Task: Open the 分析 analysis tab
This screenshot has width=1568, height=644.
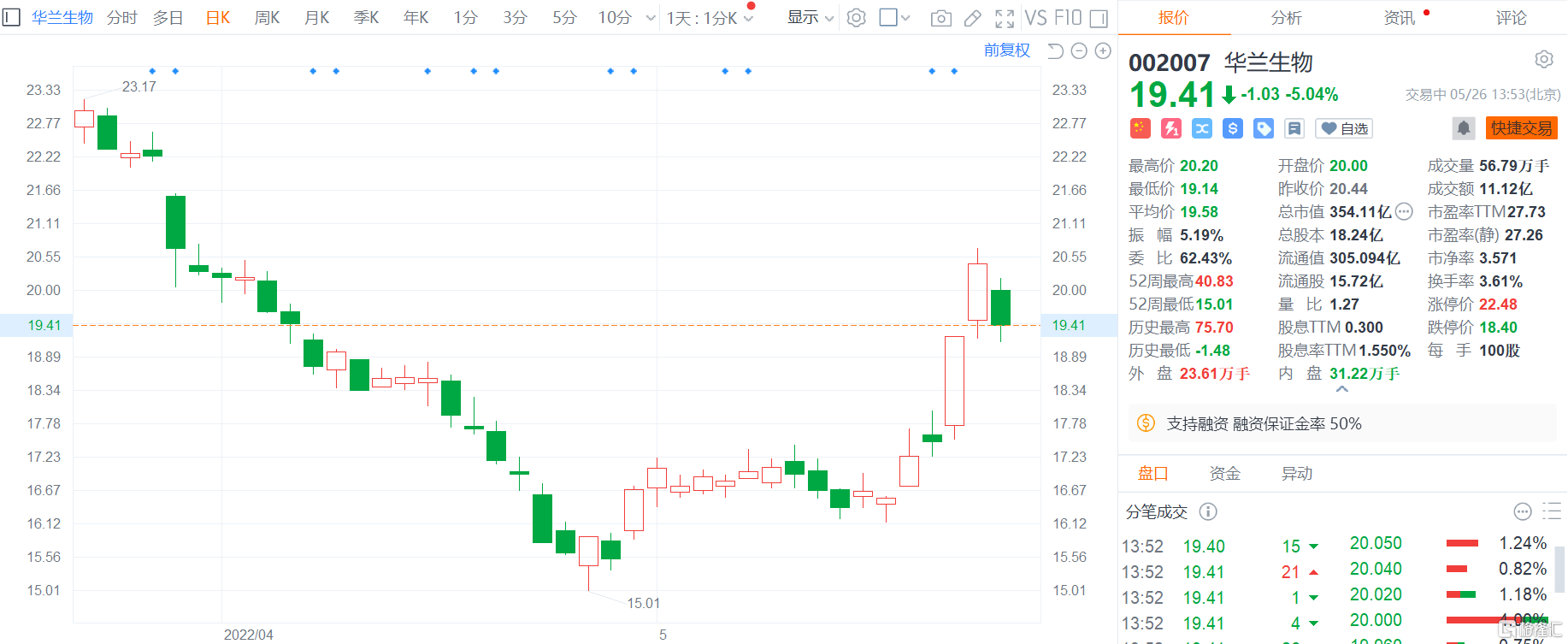Action: click(x=1286, y=18)
